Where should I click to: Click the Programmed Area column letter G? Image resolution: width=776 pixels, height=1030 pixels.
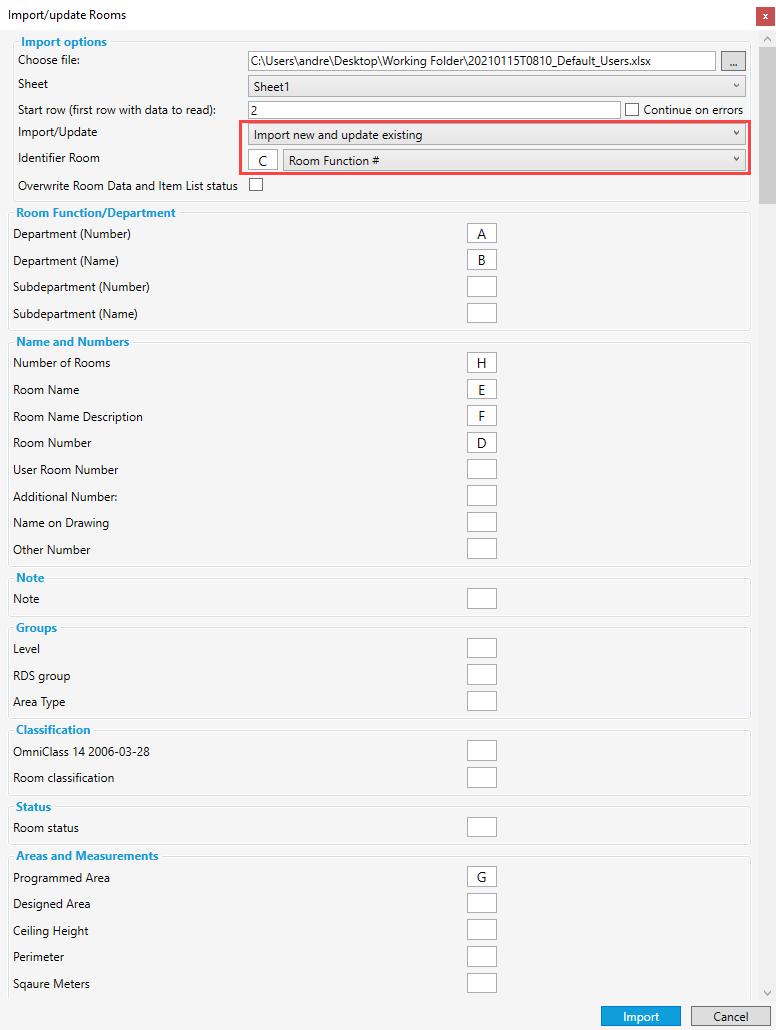[x=481, y=876]
